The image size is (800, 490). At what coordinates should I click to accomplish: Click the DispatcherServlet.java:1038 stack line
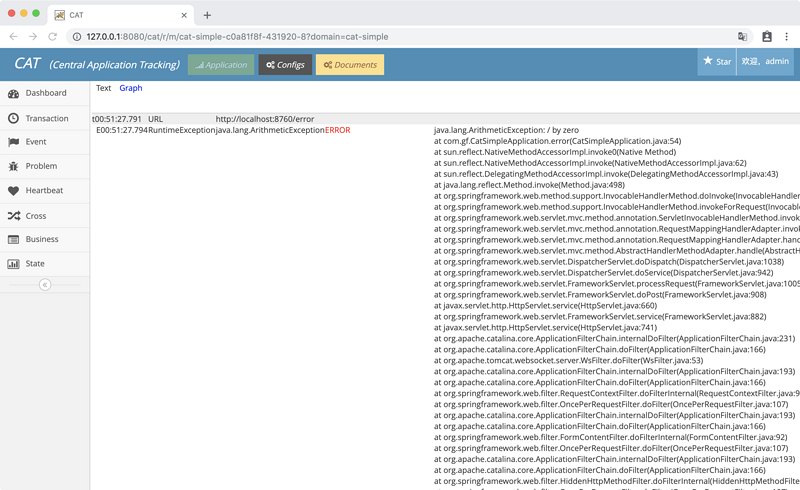(609, 262)
